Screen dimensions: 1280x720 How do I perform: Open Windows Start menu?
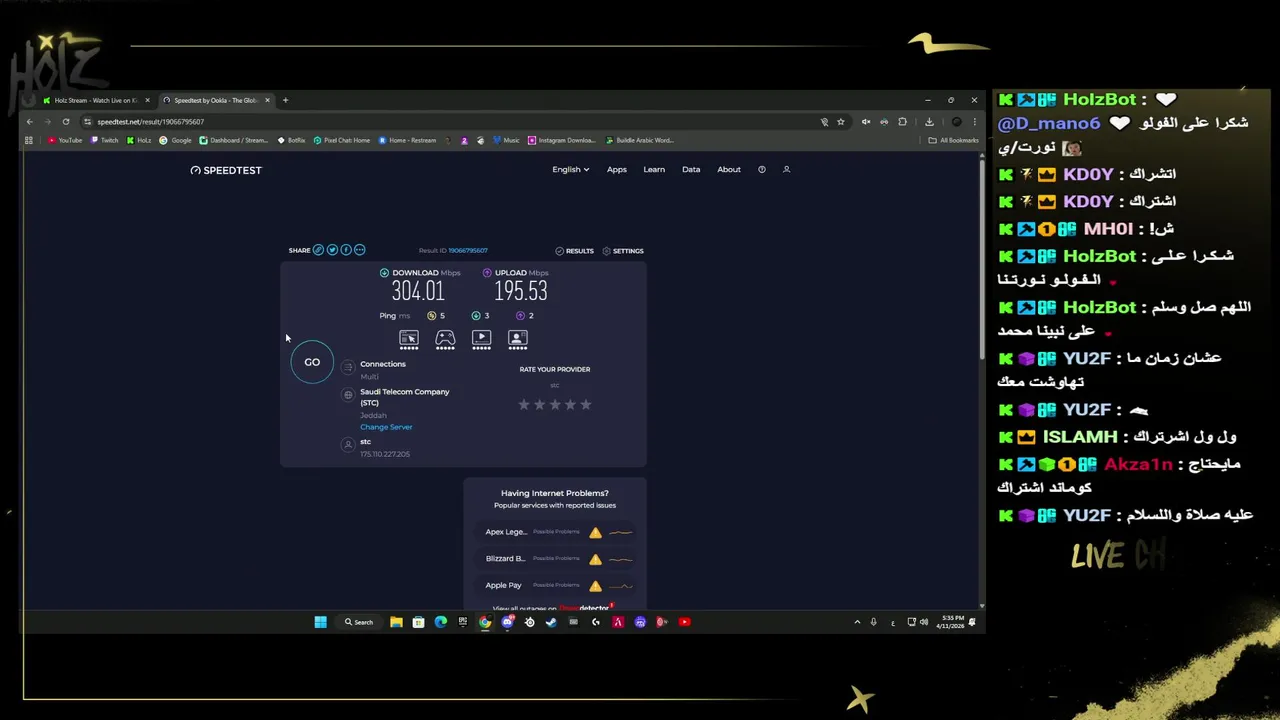tap(320, 622)
